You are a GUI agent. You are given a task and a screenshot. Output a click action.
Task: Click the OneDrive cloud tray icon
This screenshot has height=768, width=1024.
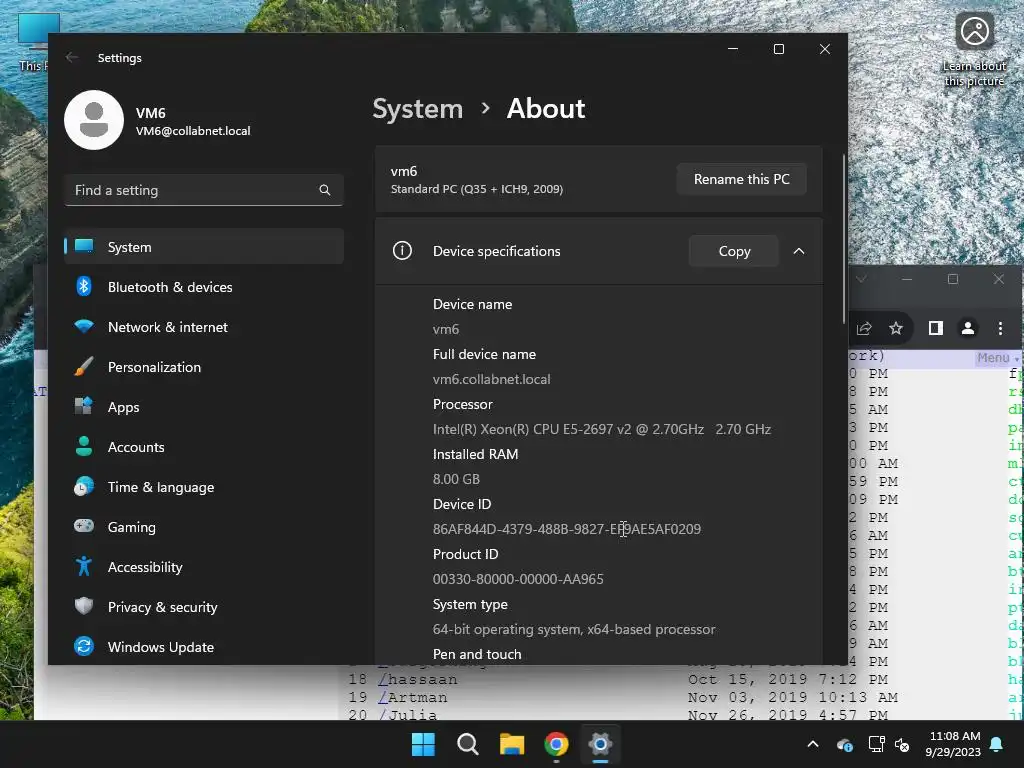click(x=844, y=744)
